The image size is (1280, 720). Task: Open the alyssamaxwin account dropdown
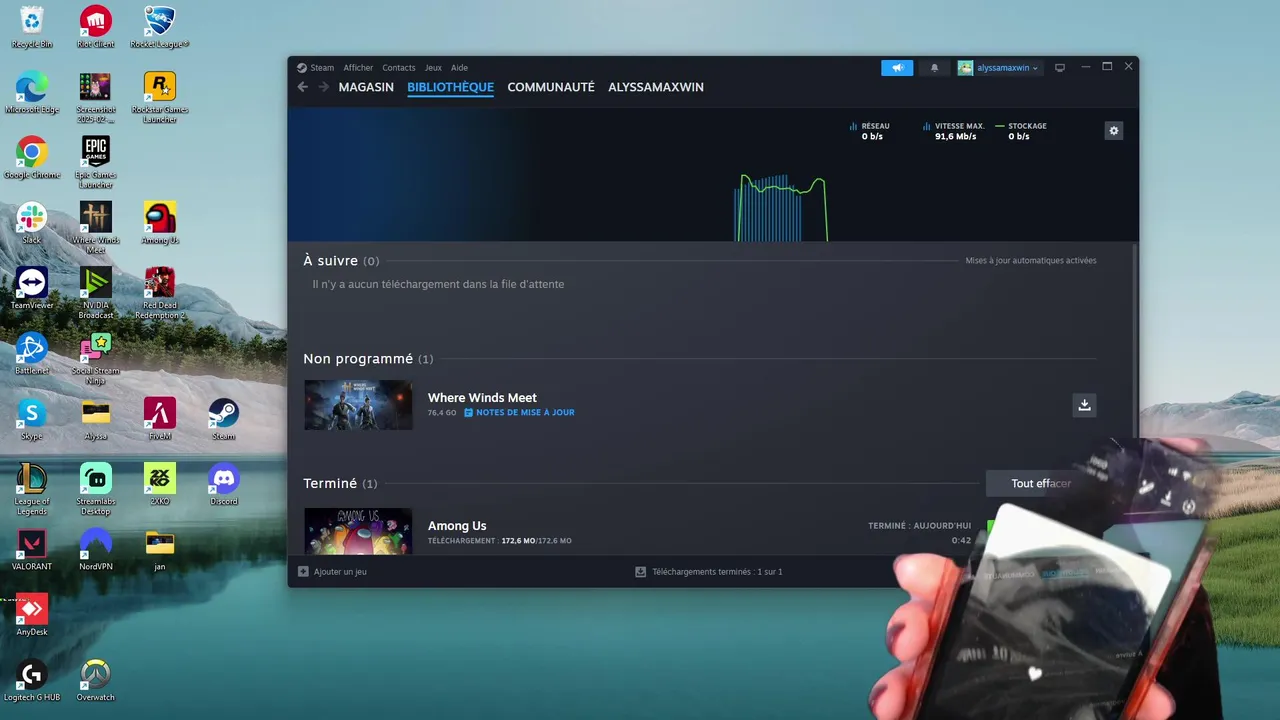coord(999,68)
